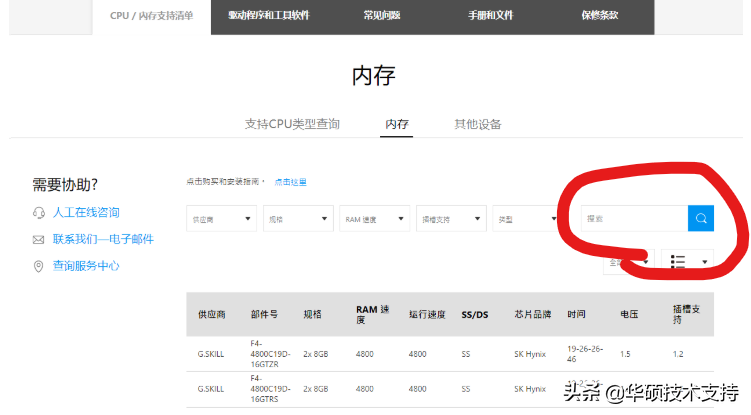Select the CPU / 内存支持清单 tab

(x=151, y=16)
